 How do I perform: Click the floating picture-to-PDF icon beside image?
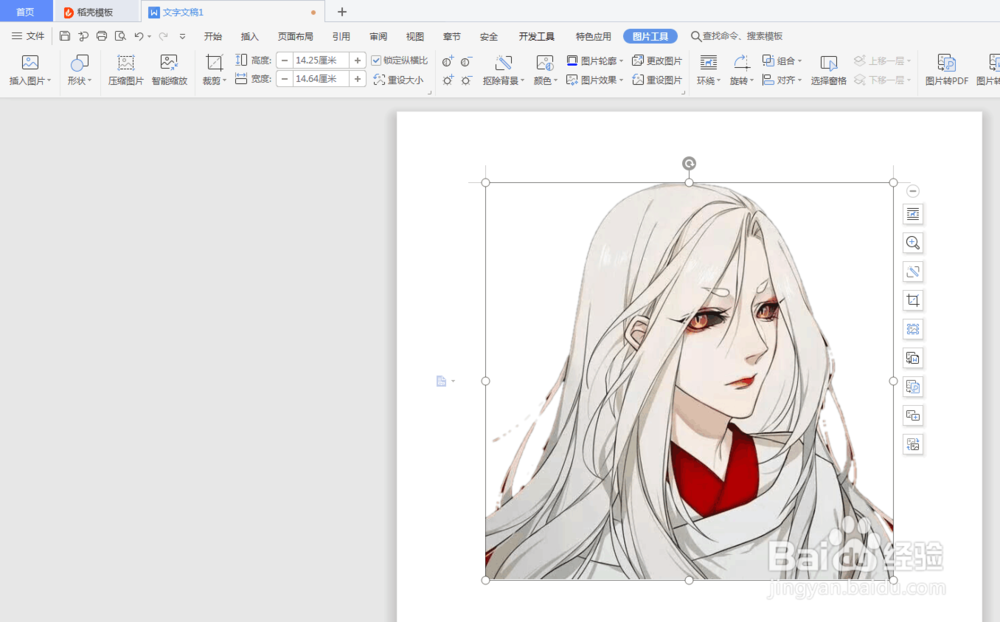[913, 387]
